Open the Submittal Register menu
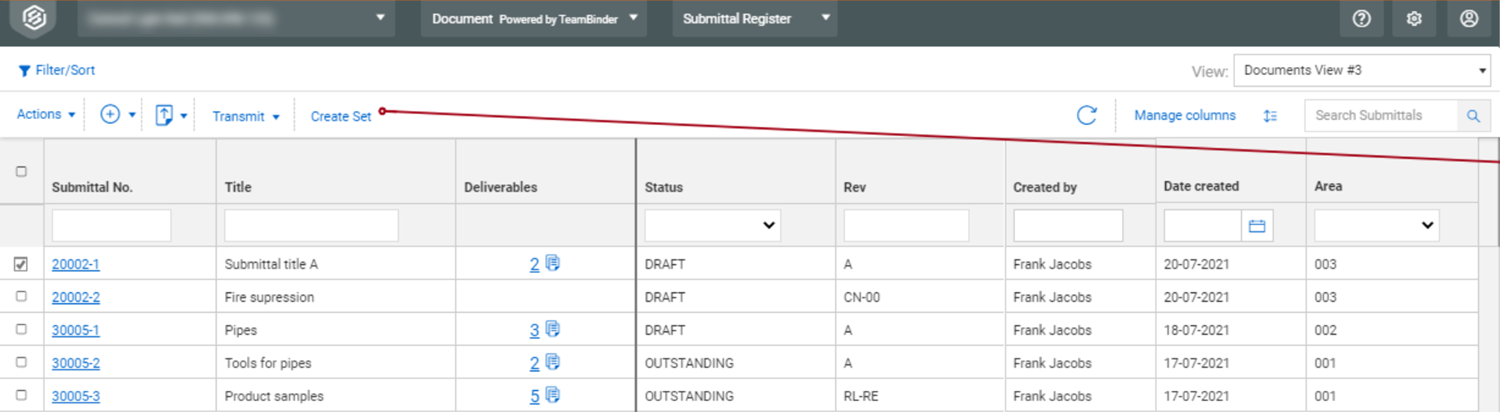1500x412 pixels. pyautogui.click(x=754, y=18)
